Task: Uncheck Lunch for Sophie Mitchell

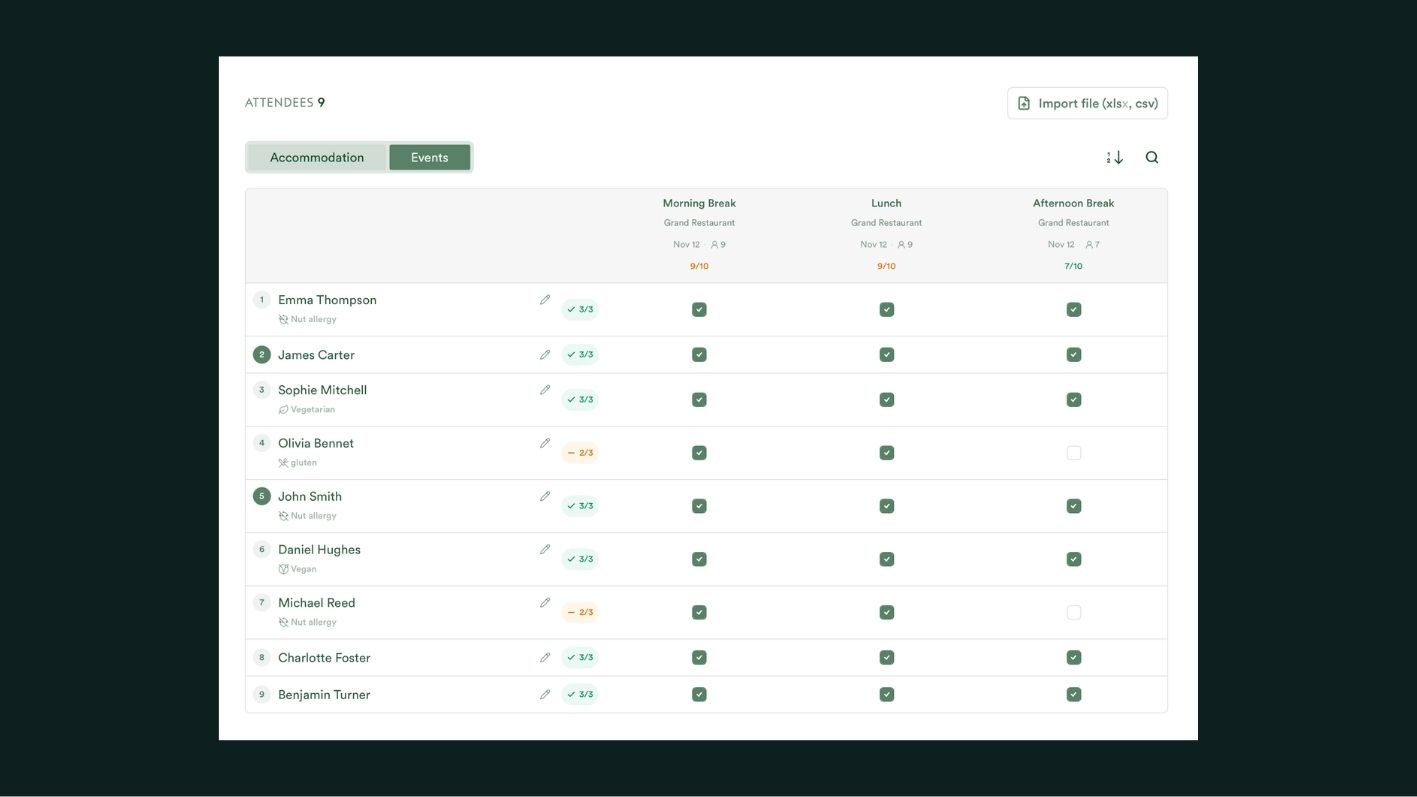Action: [x=886, y=399]
